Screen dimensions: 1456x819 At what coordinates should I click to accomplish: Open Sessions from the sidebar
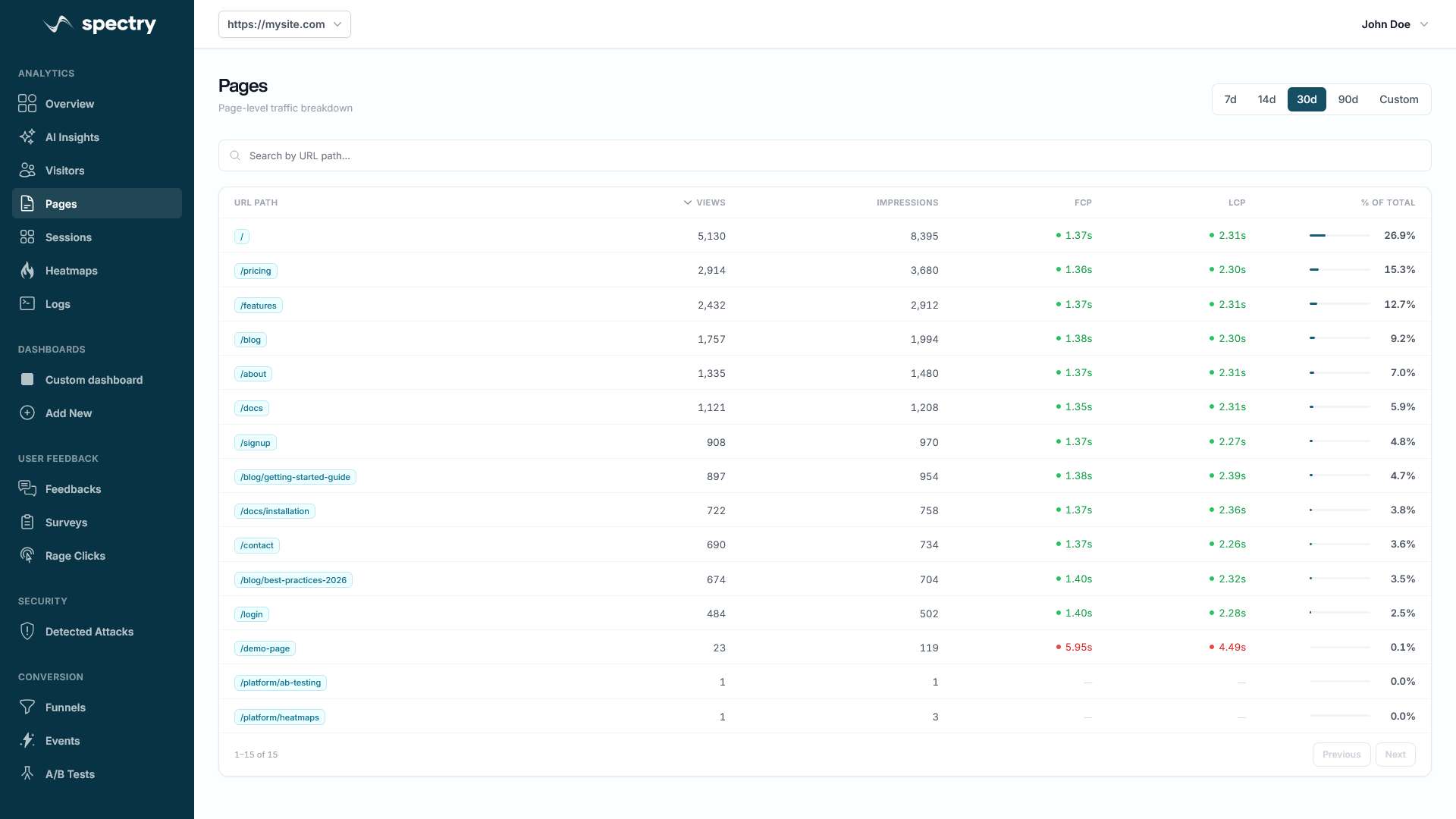pos(68,237)
